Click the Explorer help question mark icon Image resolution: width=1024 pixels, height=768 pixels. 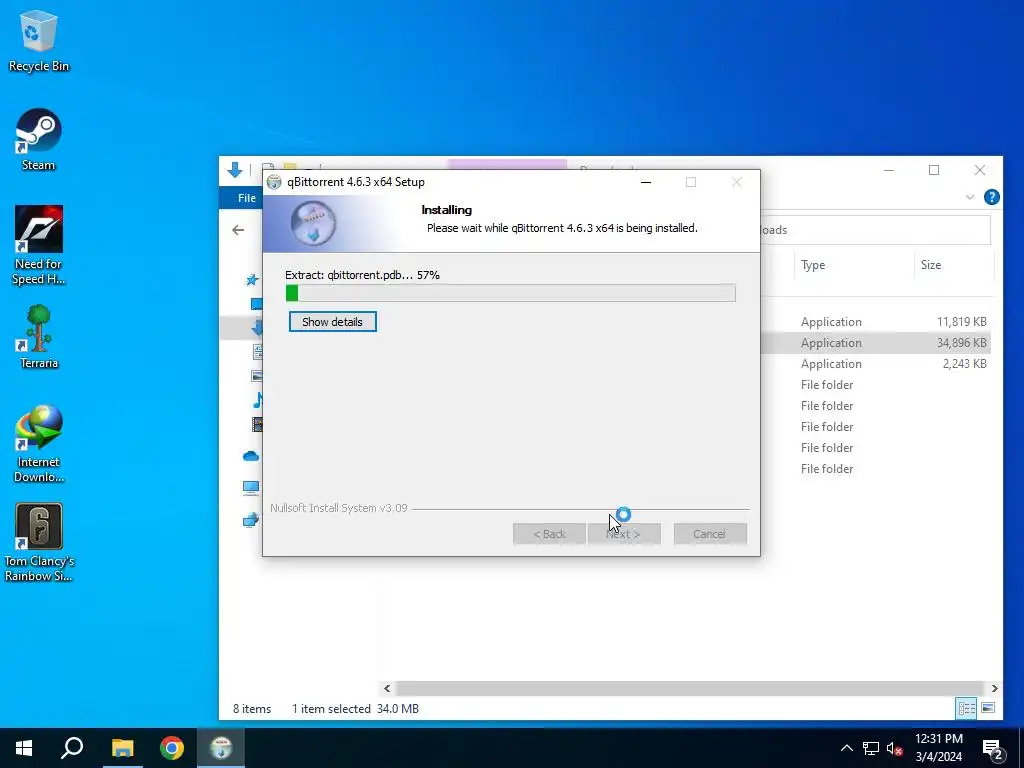(x=991, y=197)
